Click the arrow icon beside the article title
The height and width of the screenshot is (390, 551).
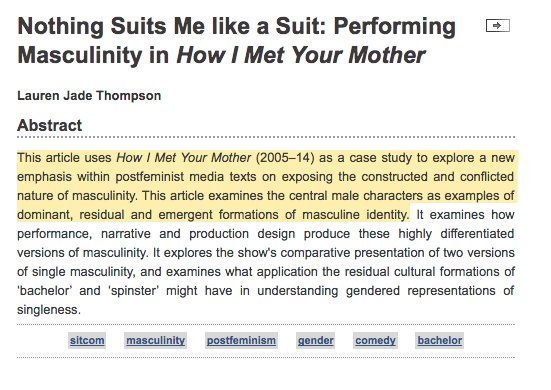coord(498,26)
